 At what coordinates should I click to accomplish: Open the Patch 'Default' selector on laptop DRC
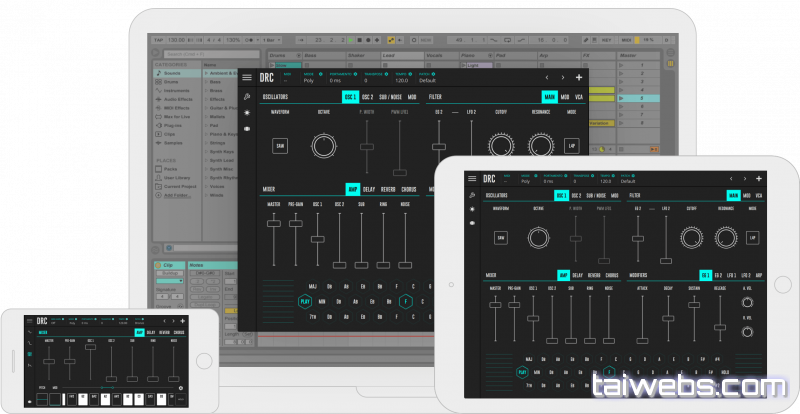click(428, 79)
